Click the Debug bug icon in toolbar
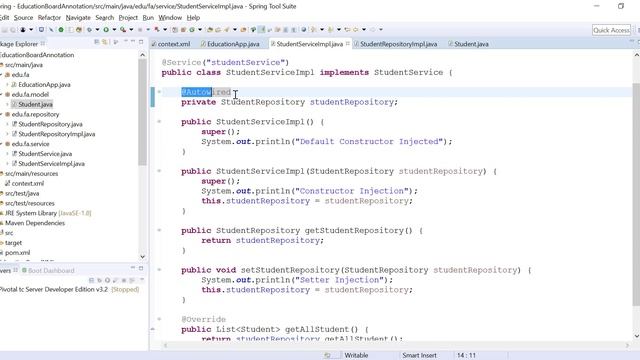Viewport: 640px width, 360px height. click(89, 29)
